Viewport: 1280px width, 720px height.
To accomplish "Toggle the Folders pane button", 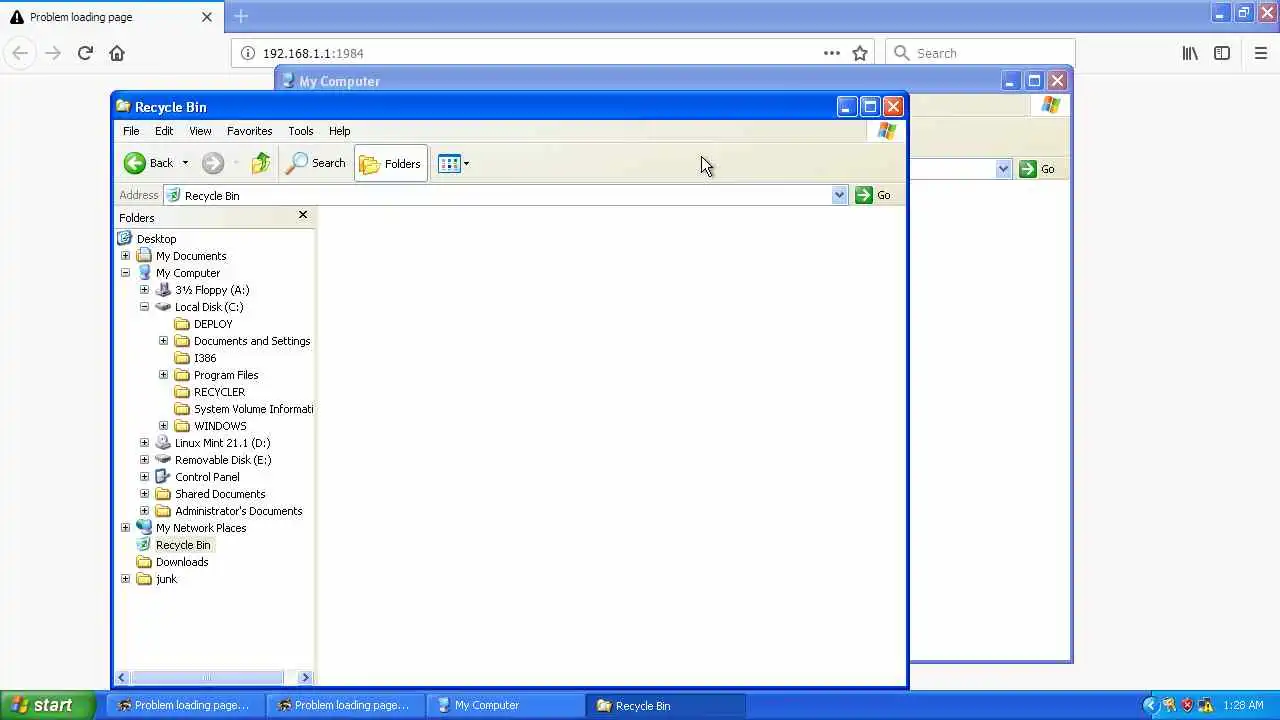I will coord(391,163).
